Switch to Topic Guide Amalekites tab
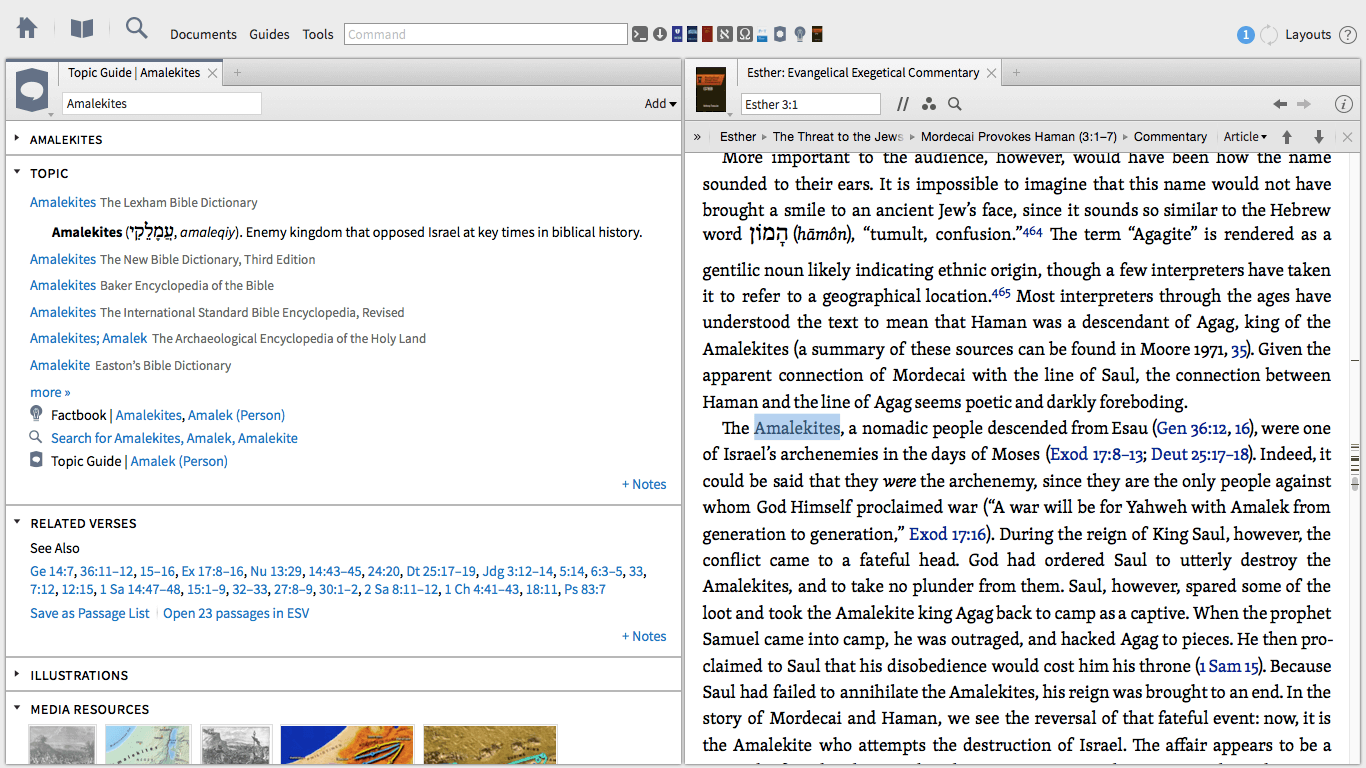 coord(133,73)
